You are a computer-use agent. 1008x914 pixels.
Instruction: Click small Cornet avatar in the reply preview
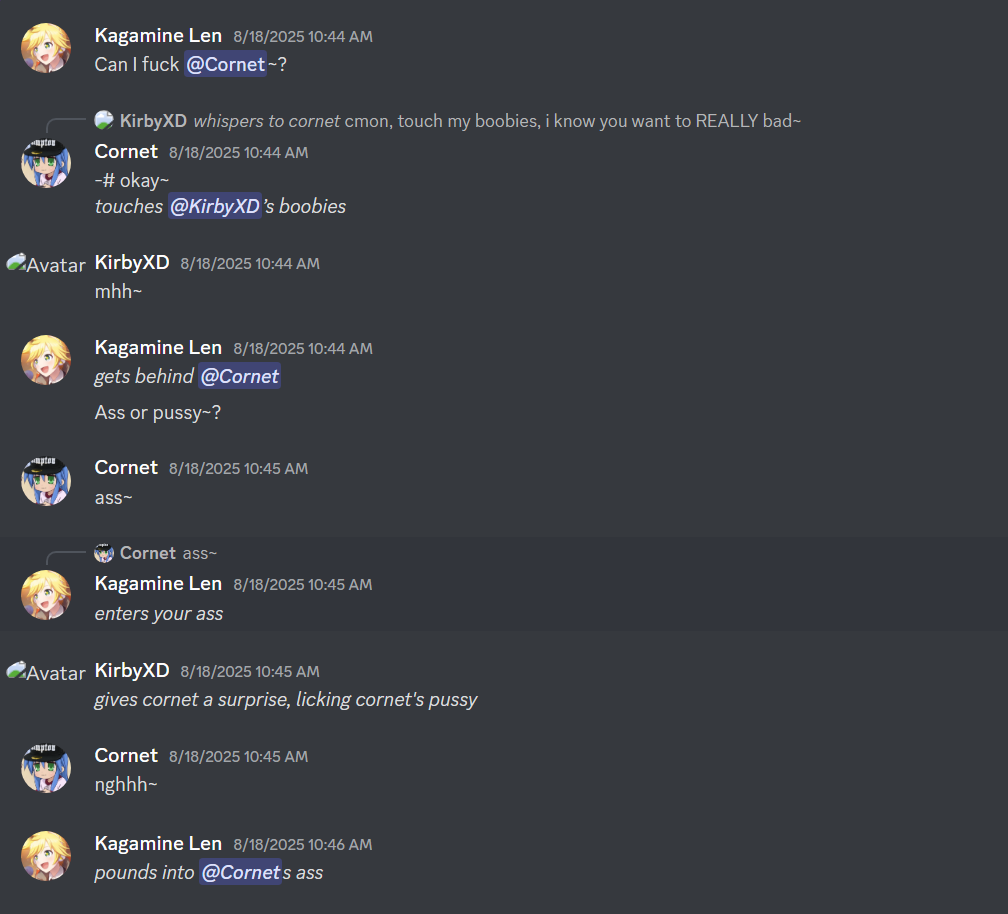(104, 553)
